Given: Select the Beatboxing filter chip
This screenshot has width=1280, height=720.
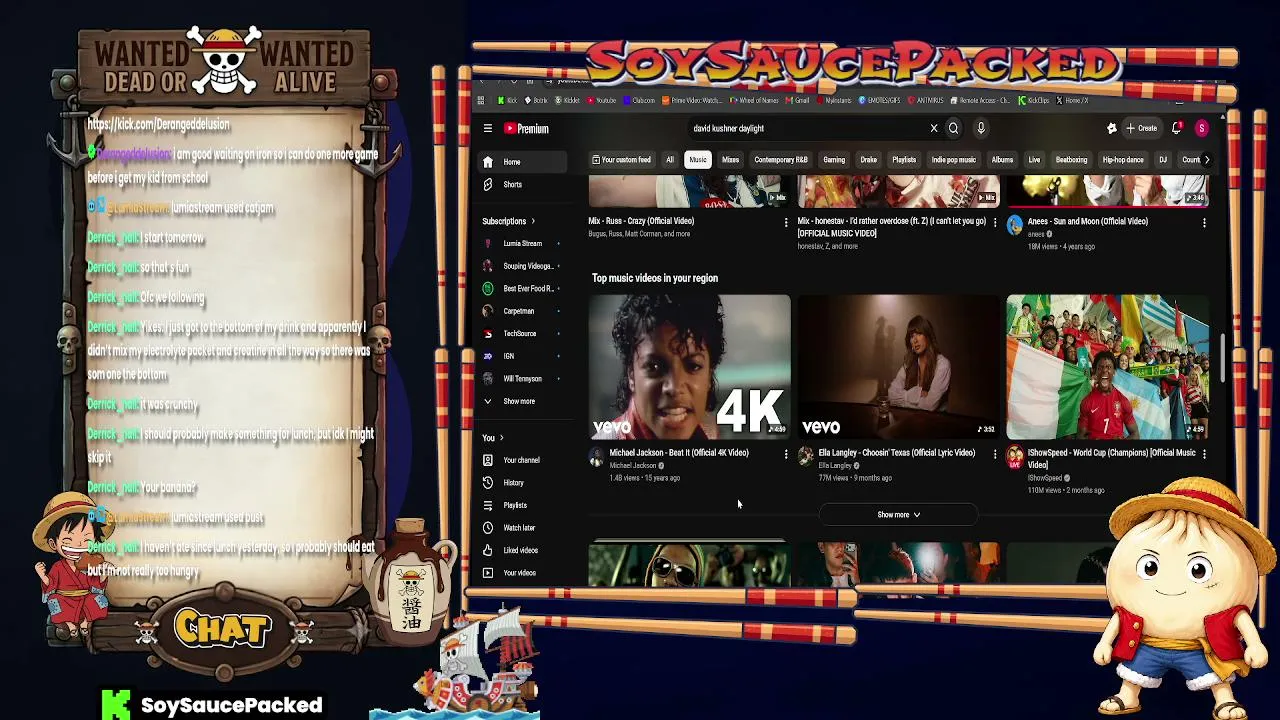Looking at the screenshot, I should click(x=1071, y=160).
